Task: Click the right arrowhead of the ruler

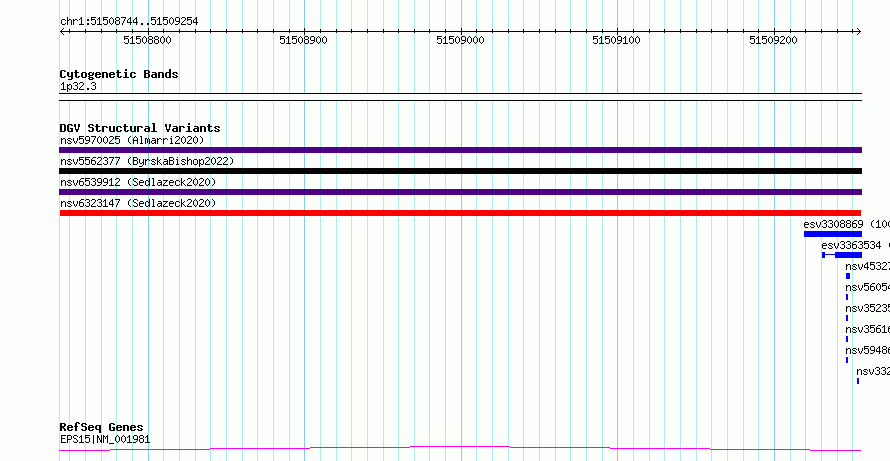Action: click(x=859, y=32)
